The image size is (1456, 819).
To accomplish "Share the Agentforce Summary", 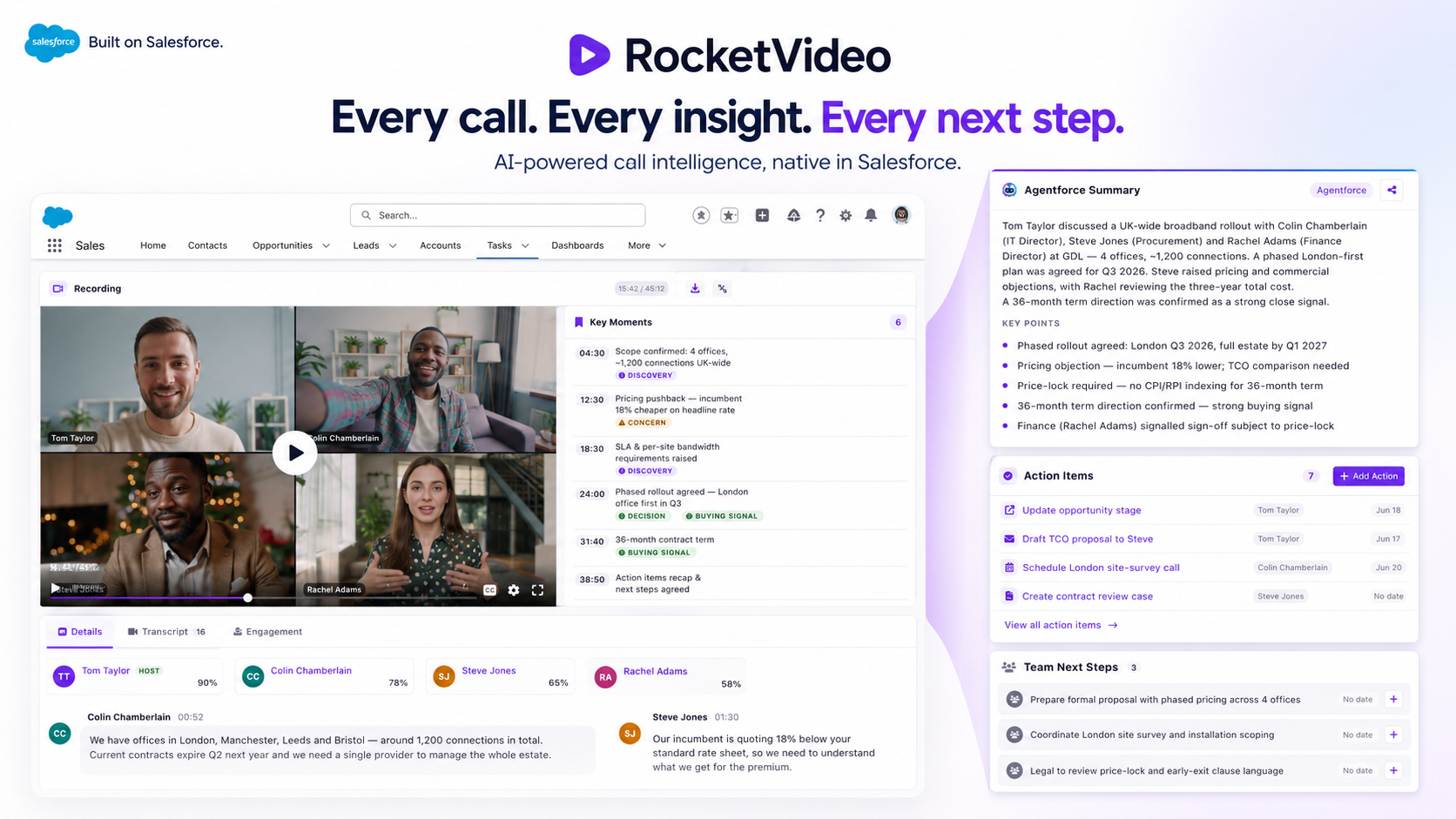I will (1392, 190).
